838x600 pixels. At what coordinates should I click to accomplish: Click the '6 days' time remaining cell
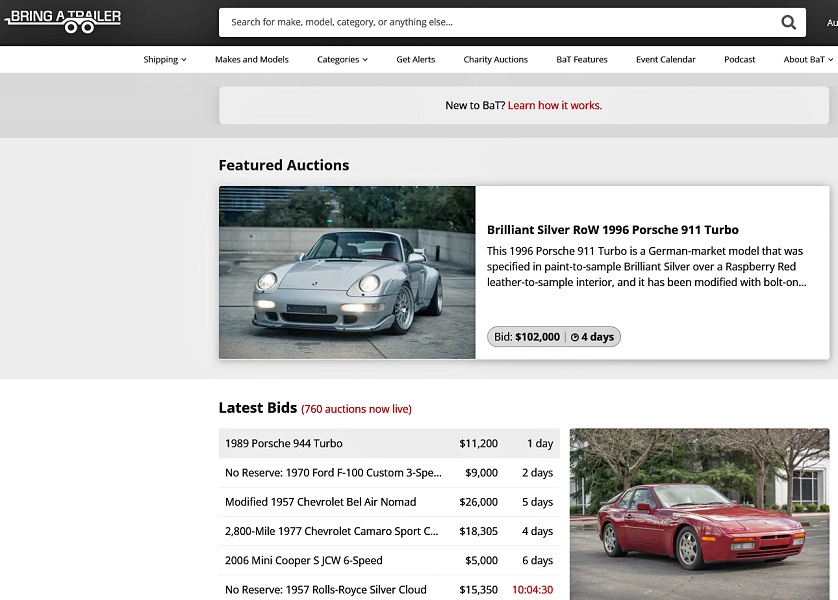pos(537,560)
